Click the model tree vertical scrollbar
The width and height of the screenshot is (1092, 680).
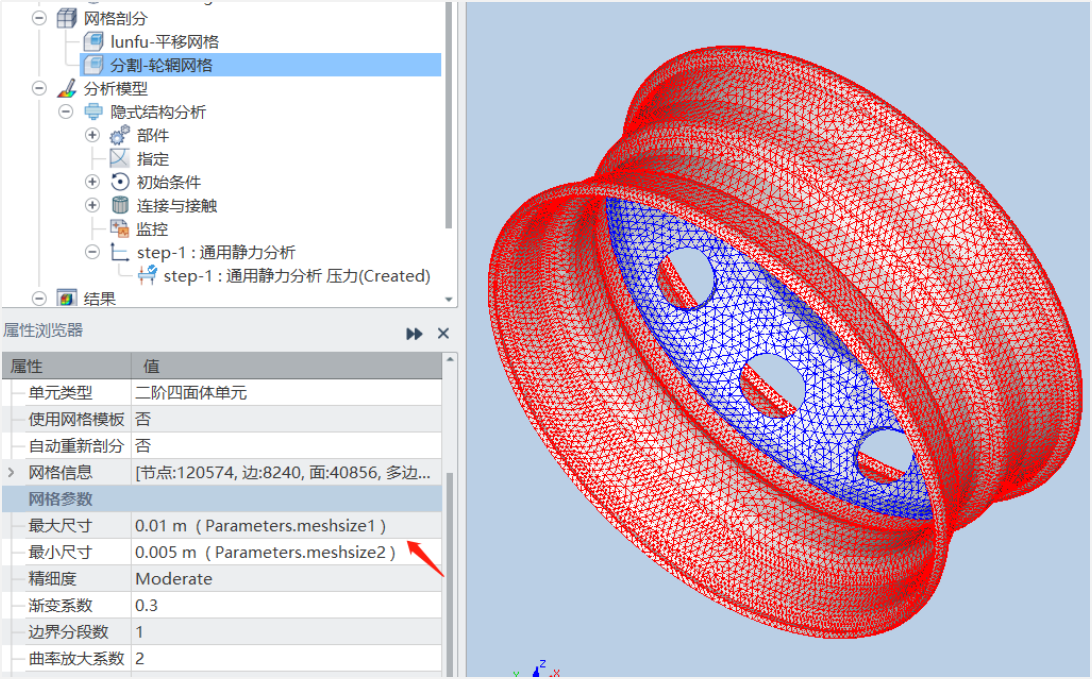tap(448, 115)
